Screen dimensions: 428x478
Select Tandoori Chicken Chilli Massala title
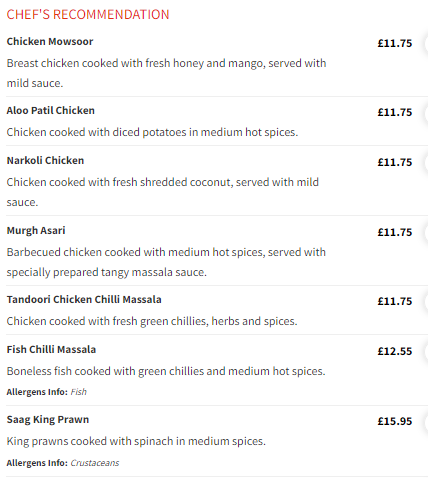[x=84, y=300]
